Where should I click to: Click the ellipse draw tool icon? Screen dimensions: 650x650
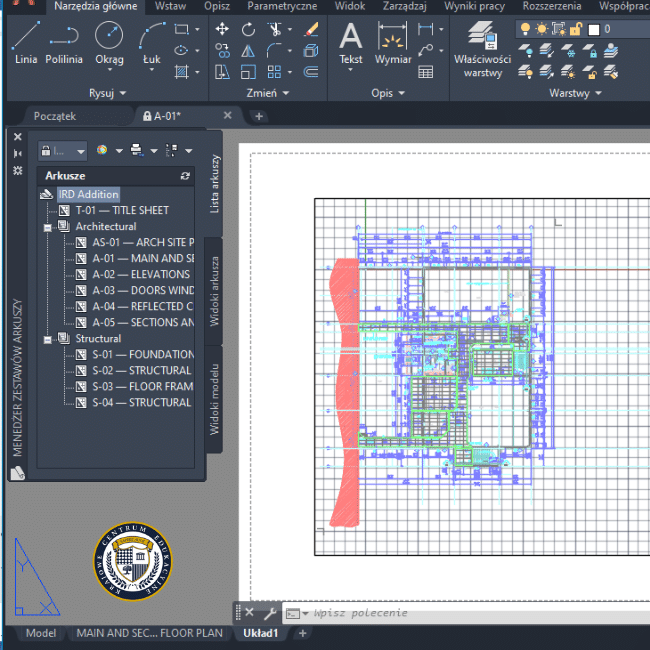(181, 51)
